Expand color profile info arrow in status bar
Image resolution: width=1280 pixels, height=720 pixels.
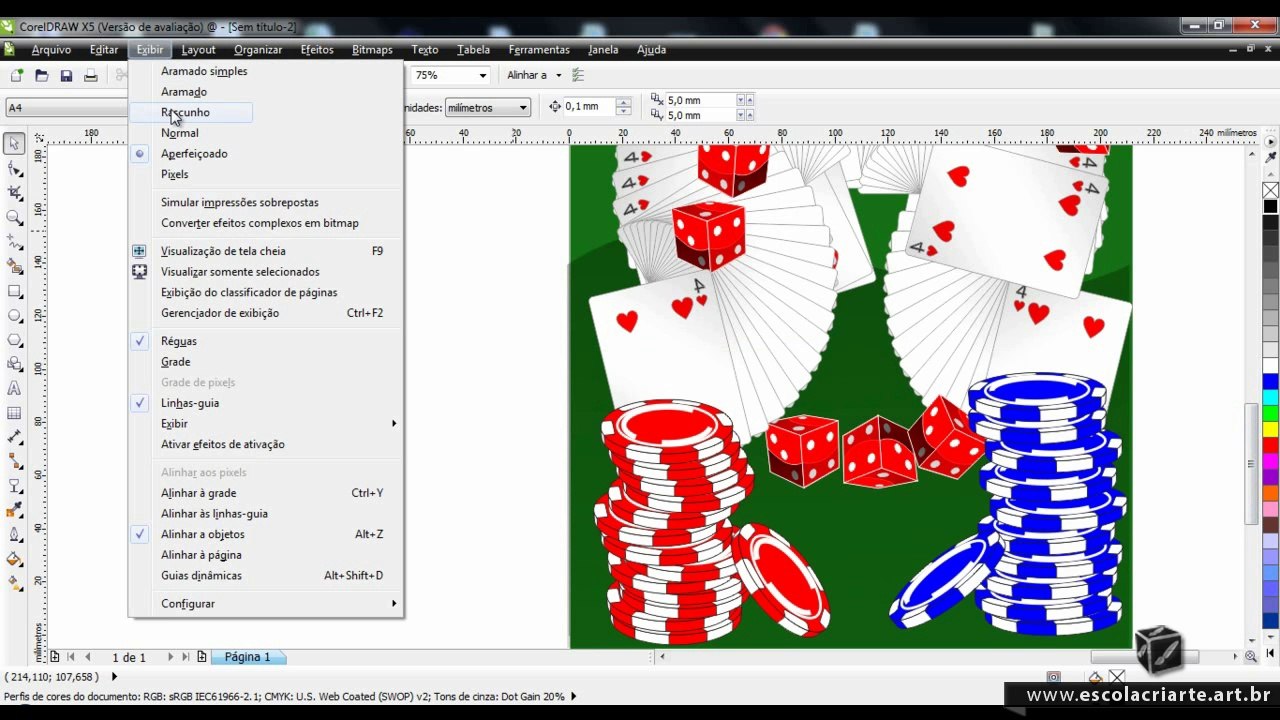tap(574, 697)
